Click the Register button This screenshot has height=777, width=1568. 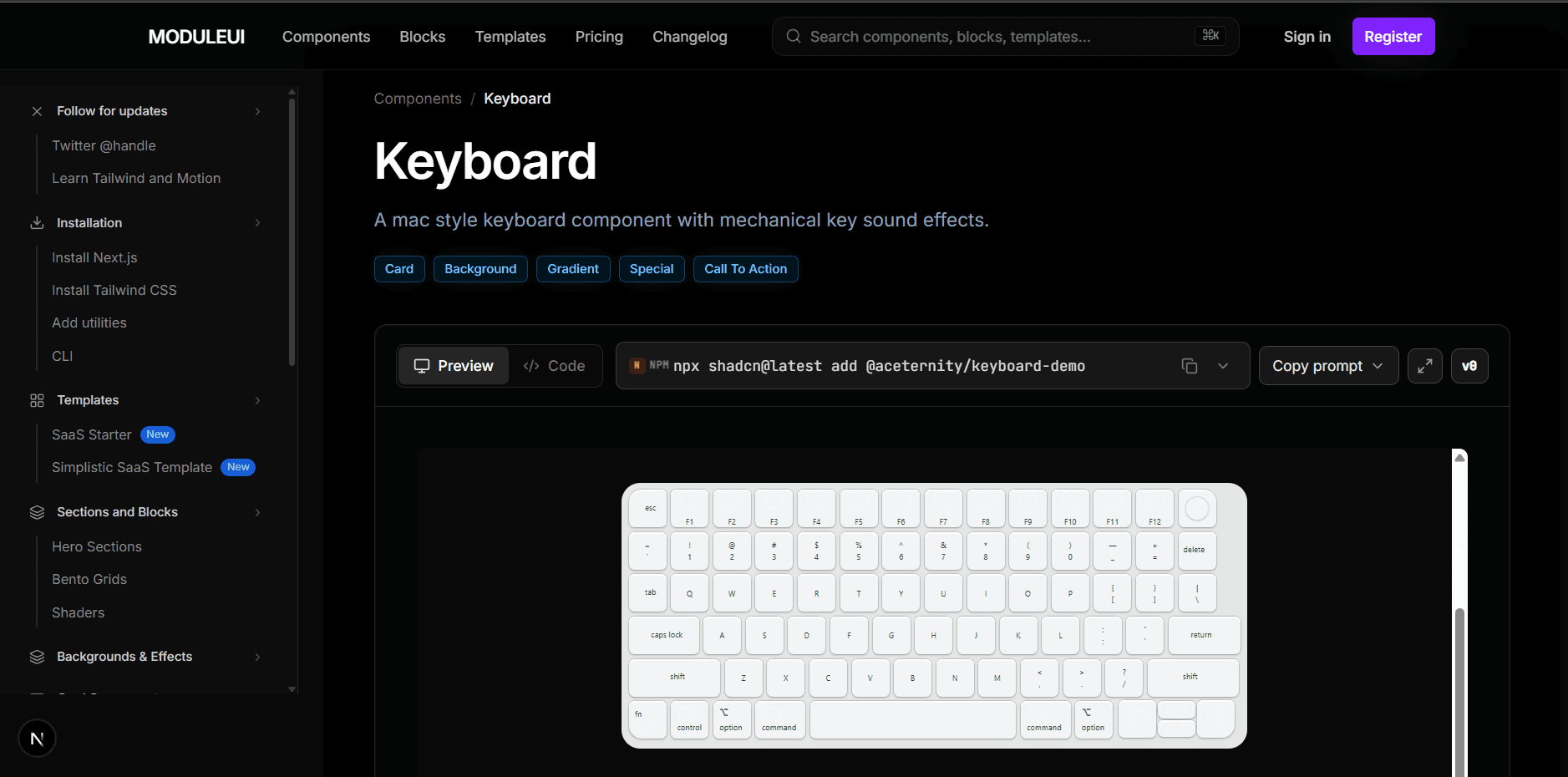pos(1393,37)
